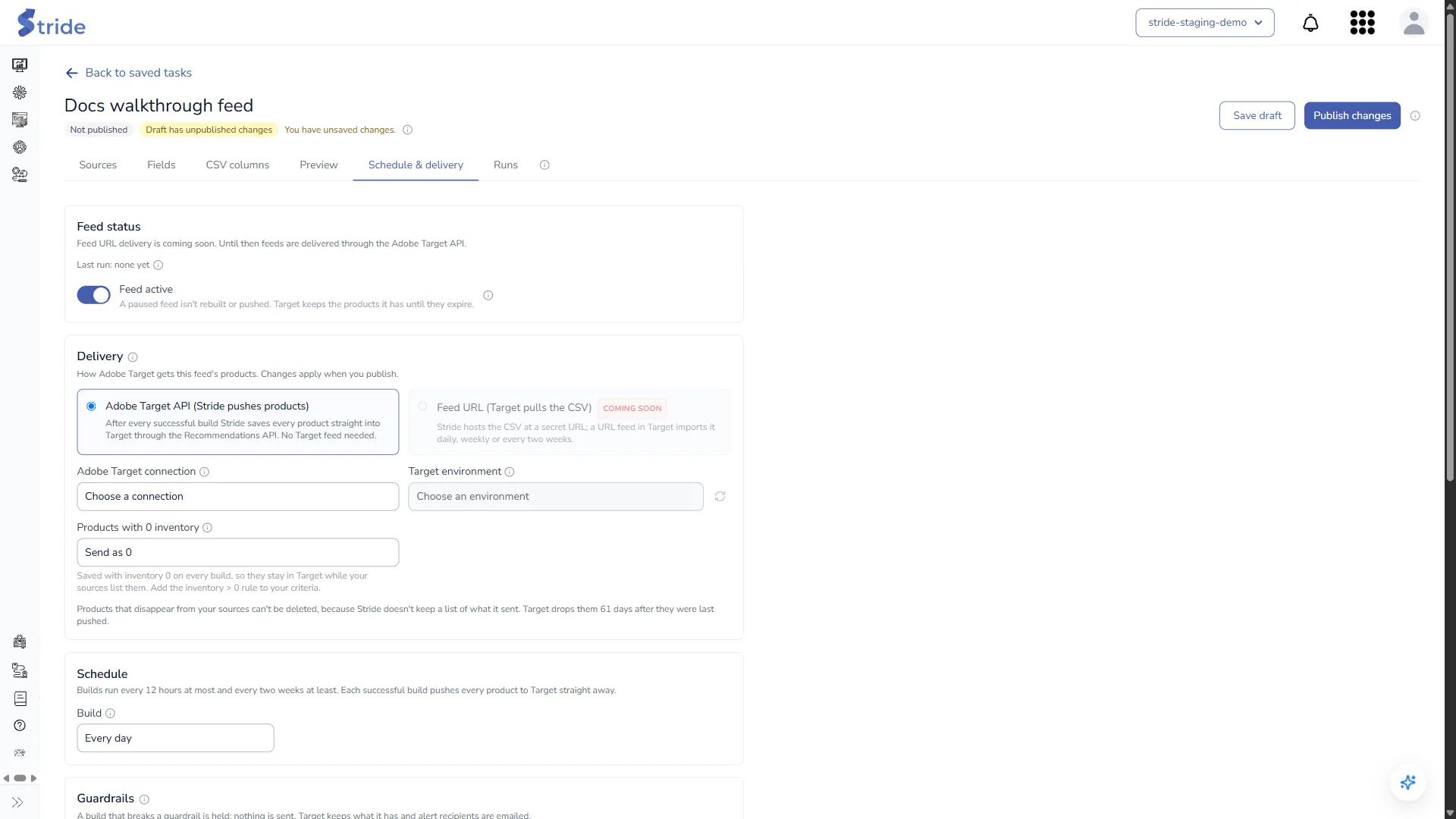The image size is (1456, 819).
Task: Open the Runs tab
Action: 505,165
